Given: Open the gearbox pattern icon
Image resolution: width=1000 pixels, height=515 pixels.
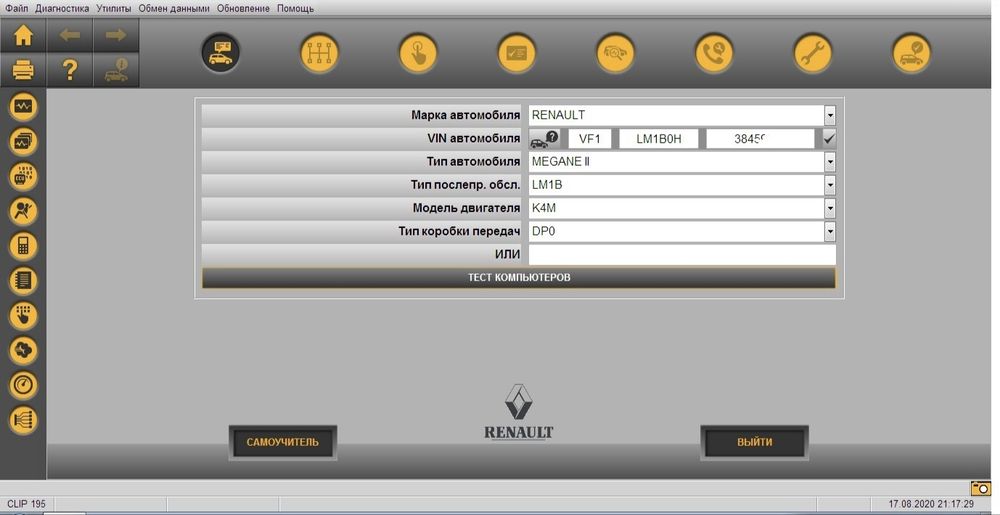Looking at the screenshot, I should (x=319, y=53).
